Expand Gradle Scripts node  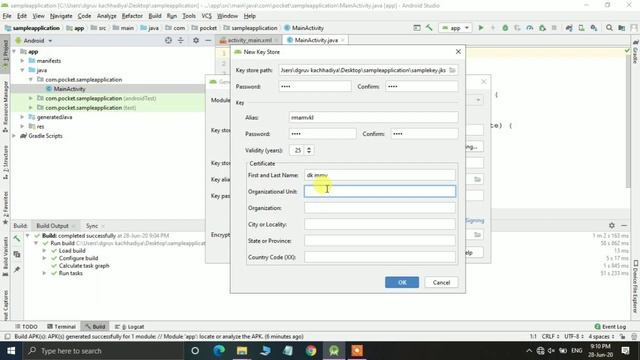coord(14,136)
